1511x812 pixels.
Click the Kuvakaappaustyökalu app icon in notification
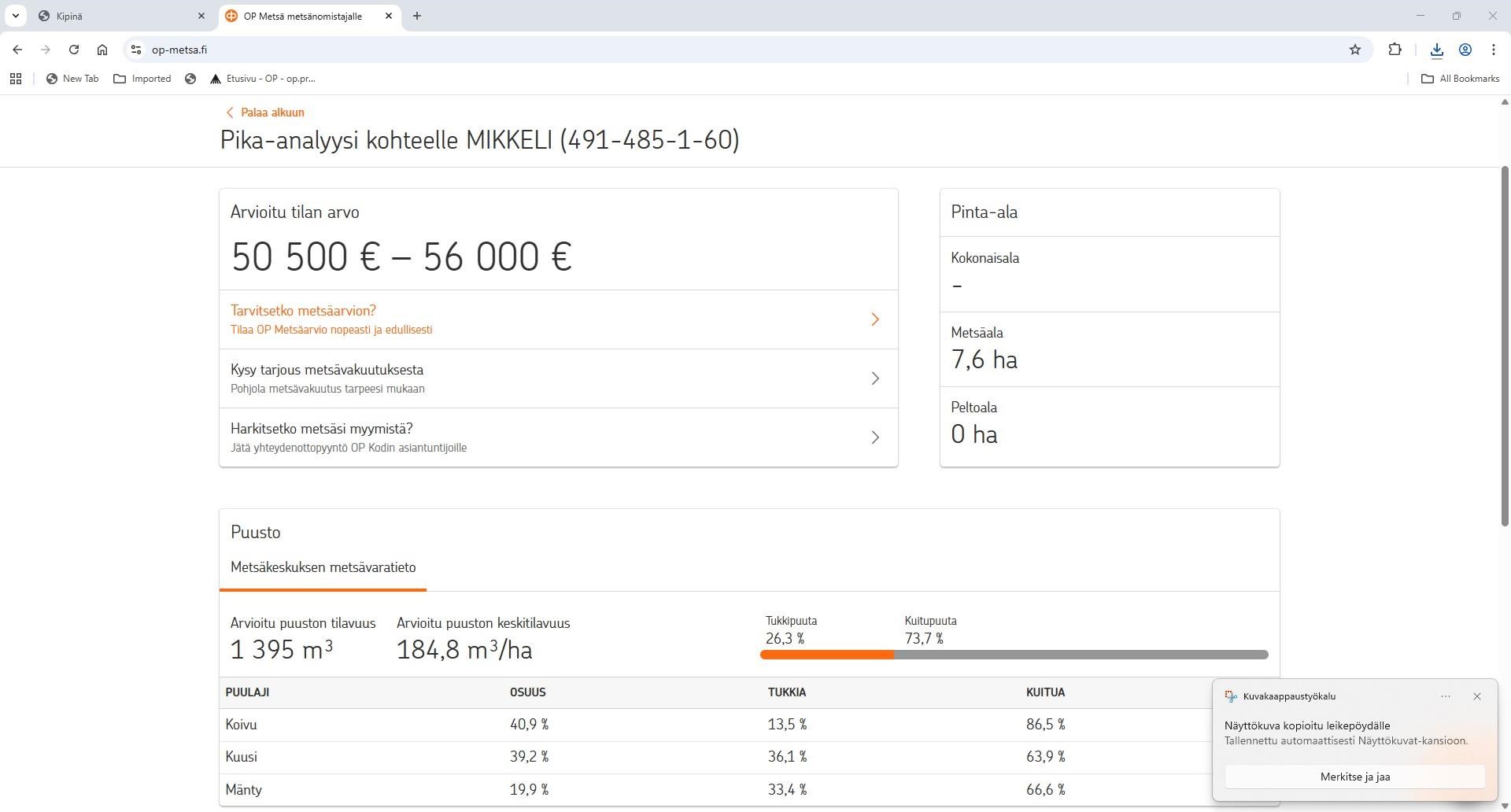[1231, 696]
